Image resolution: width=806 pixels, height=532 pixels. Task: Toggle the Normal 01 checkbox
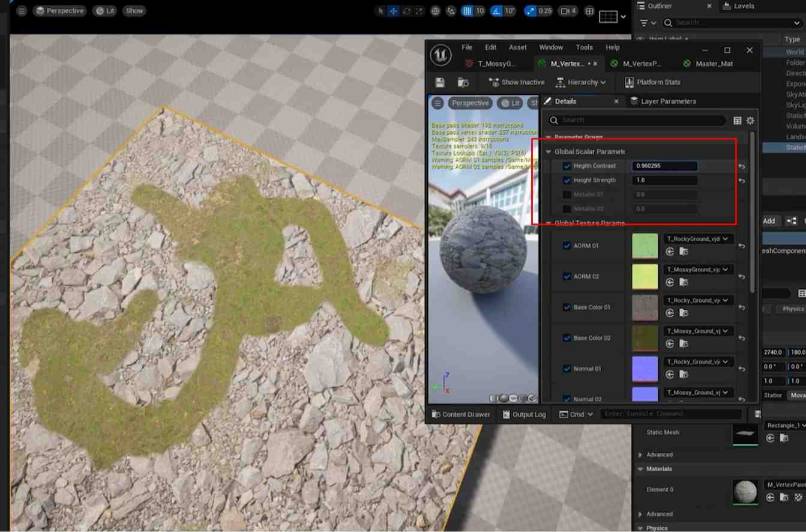coord(566,369)
